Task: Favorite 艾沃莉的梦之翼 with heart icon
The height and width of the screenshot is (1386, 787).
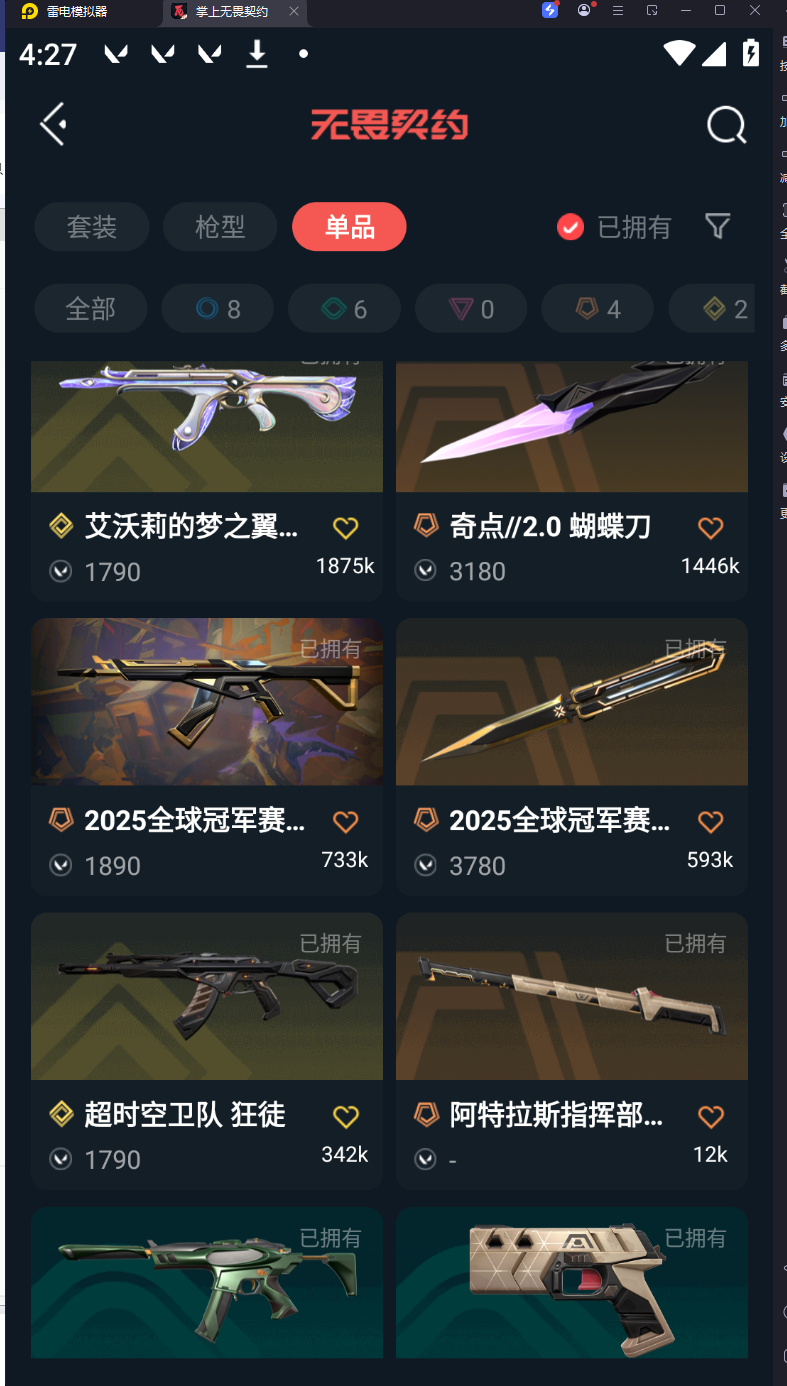Action: coord(345,527)
